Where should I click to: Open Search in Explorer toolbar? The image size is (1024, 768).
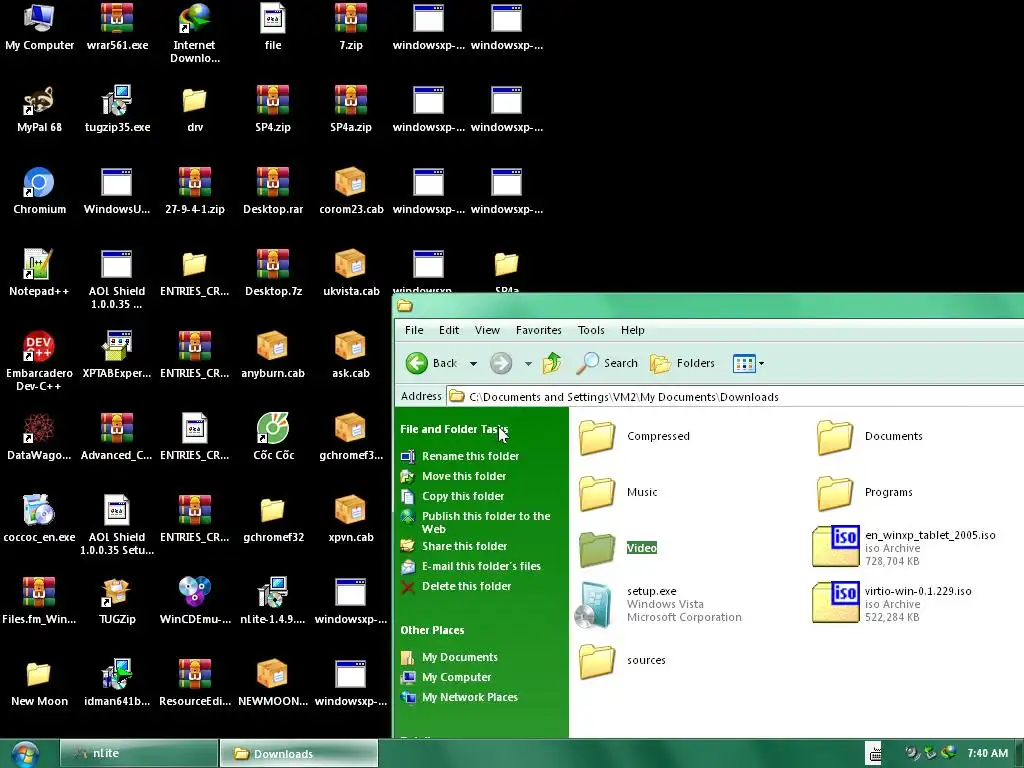[x=607, y=363]
